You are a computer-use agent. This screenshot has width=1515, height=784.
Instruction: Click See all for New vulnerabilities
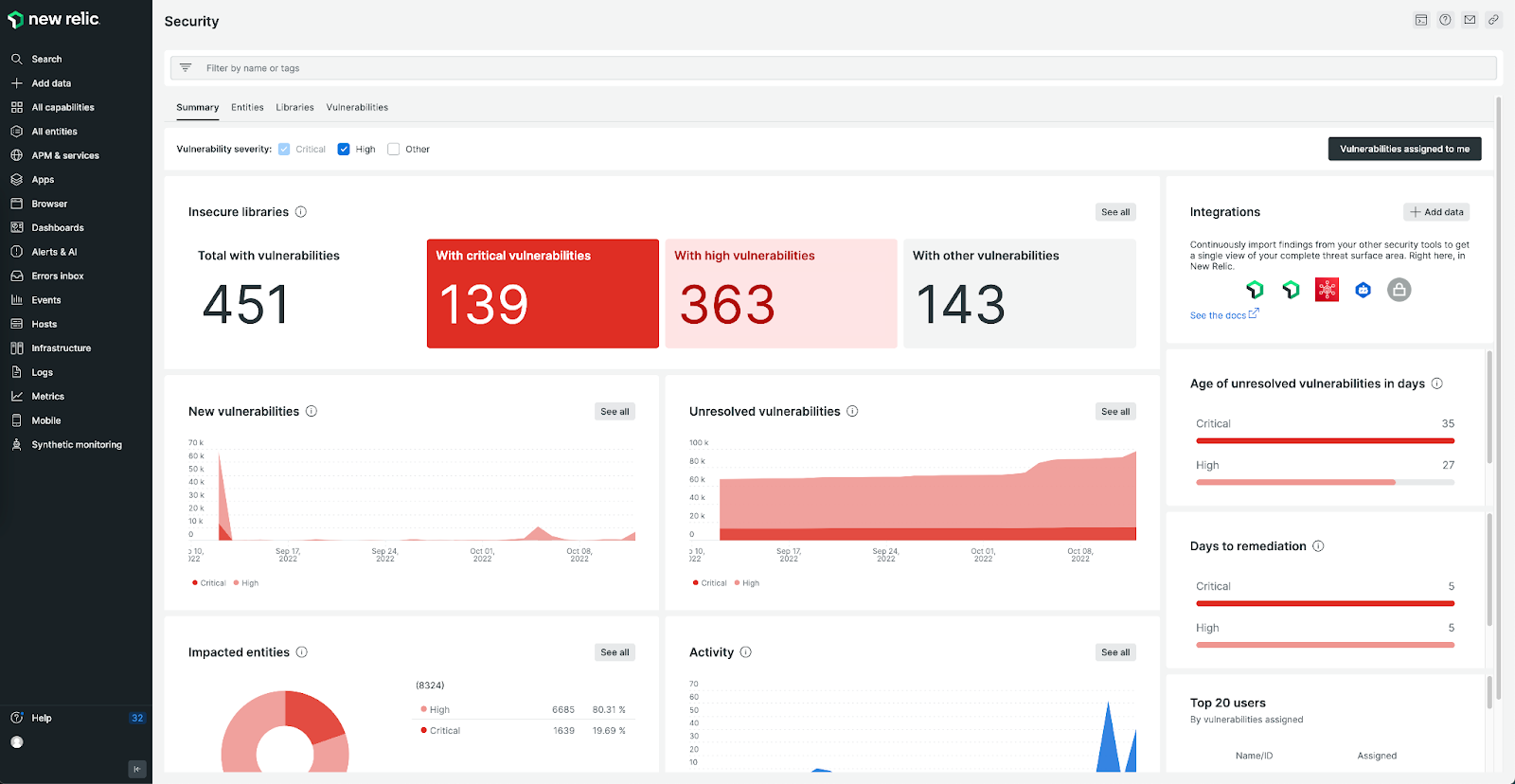(x=615, y=411)
